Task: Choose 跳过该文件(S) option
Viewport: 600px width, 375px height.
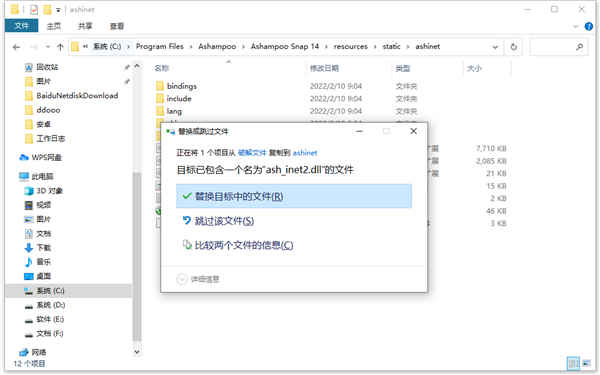Action: pyautogui.click(x=224, y=221)
